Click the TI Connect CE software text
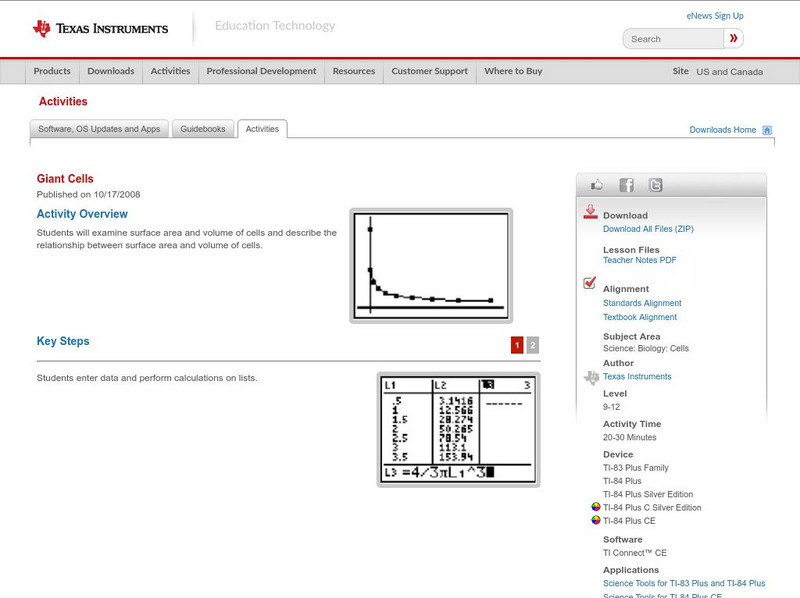 click(x=635, y=553)
